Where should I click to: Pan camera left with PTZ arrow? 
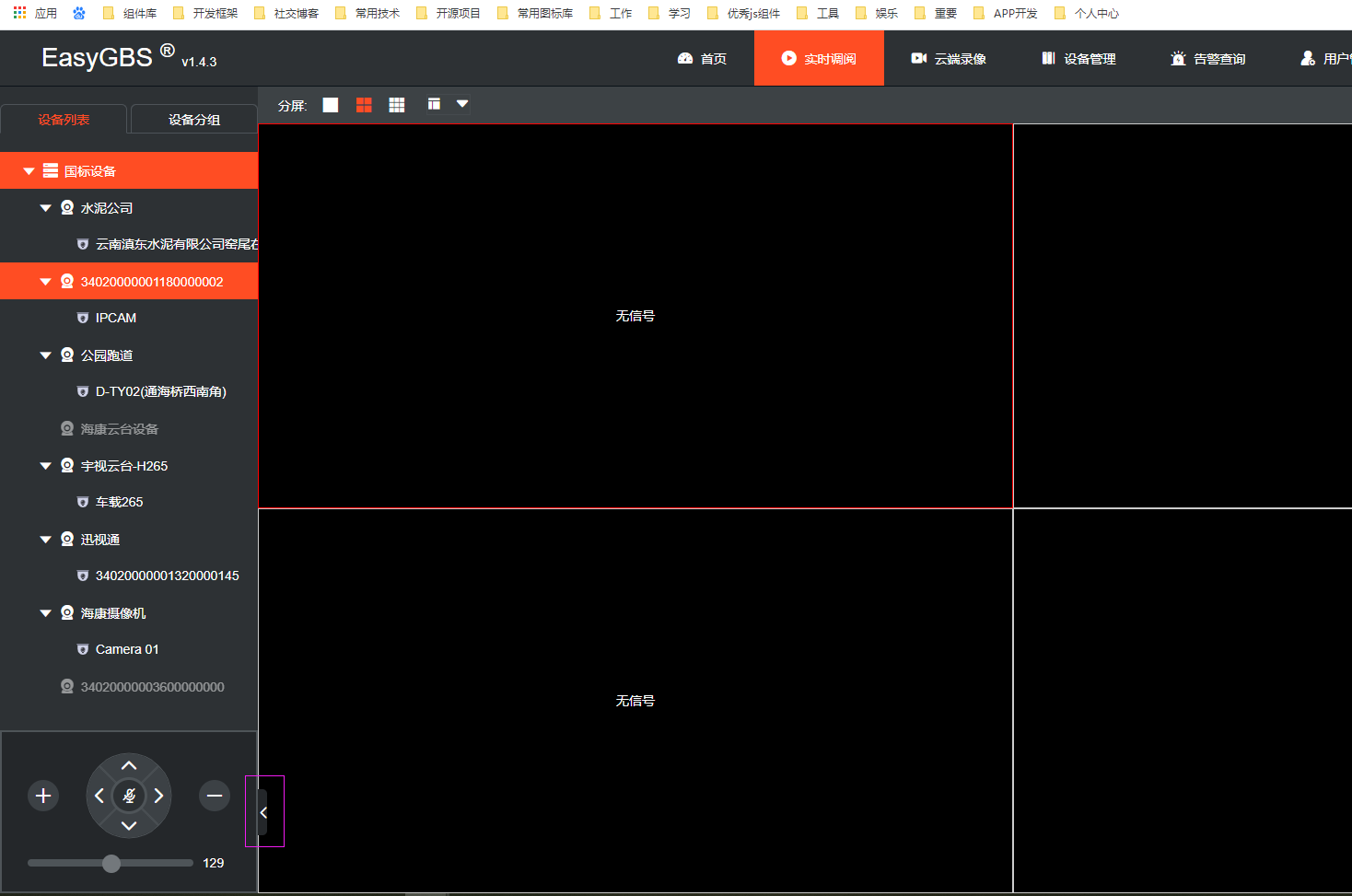(x=99, y=796)
